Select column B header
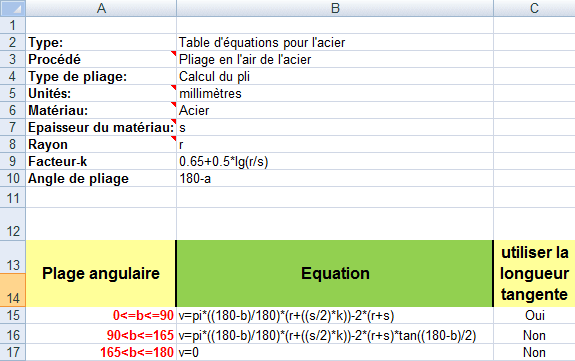This screenshot has width=575, height=361. point(335,8)
